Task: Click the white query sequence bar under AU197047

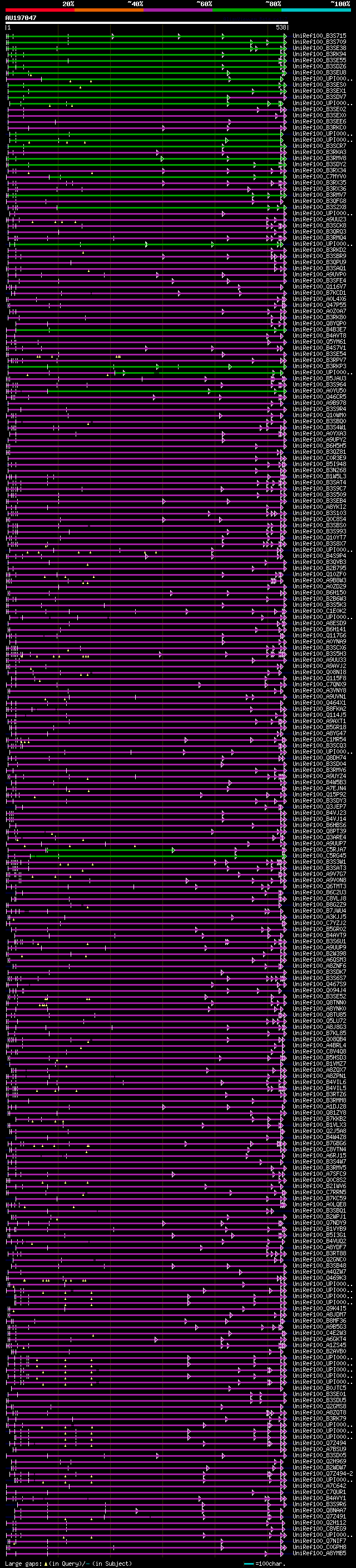Action: 147,22
